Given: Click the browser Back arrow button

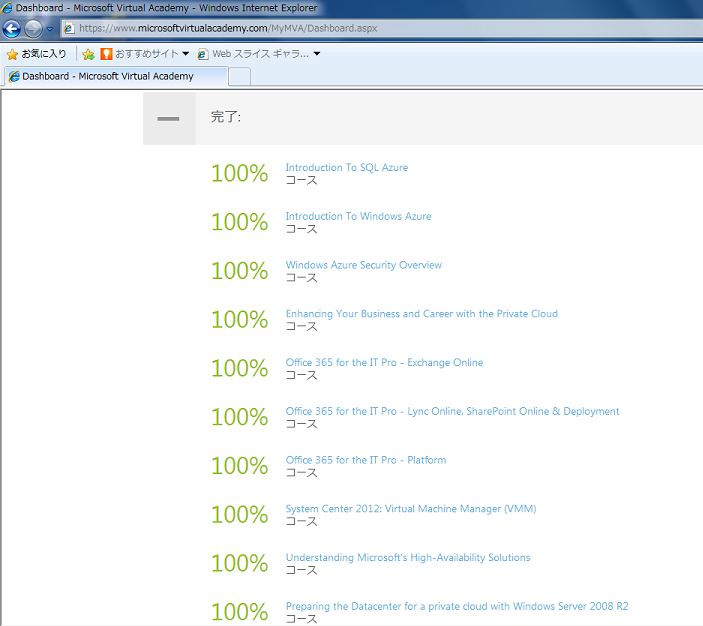Looking at the screenshot, I should pyautogui.click(x=12, y=28).
